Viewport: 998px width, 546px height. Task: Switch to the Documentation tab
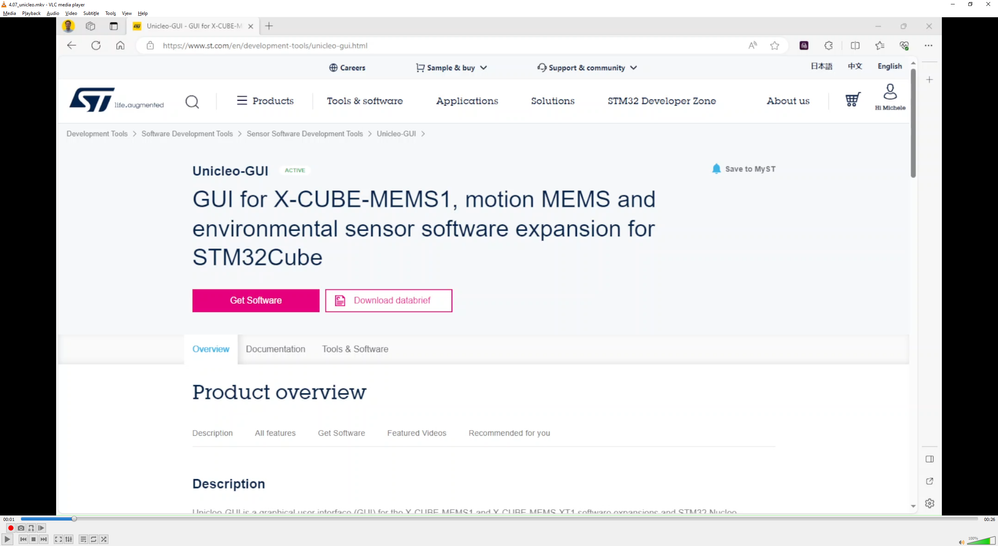[276, 349]
